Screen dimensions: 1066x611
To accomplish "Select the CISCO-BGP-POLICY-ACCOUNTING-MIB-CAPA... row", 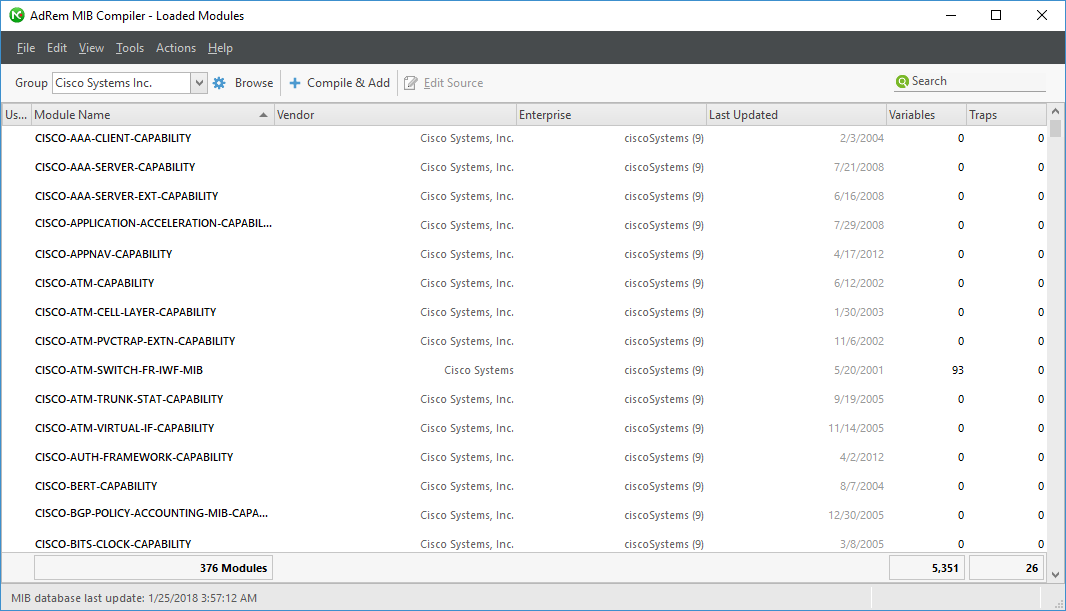I will 523,515.
